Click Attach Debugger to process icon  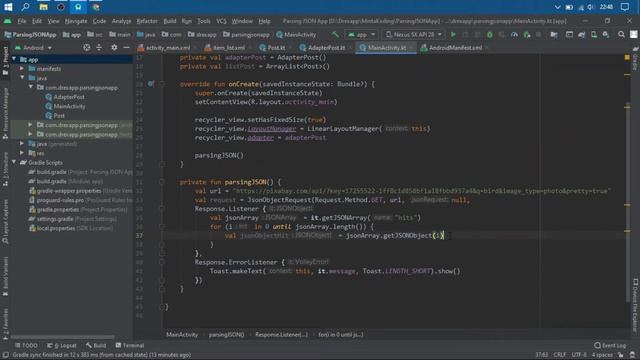pyautogui.click(x=527, y=35)
